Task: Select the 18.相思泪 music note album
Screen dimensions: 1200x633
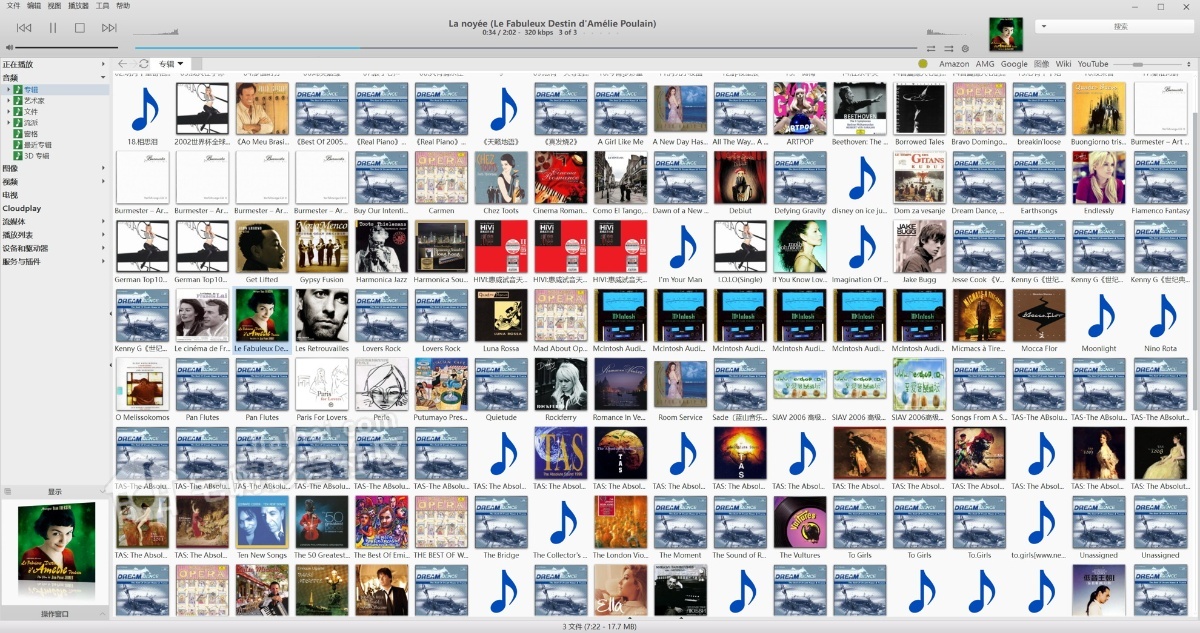Action: [143, 109]
